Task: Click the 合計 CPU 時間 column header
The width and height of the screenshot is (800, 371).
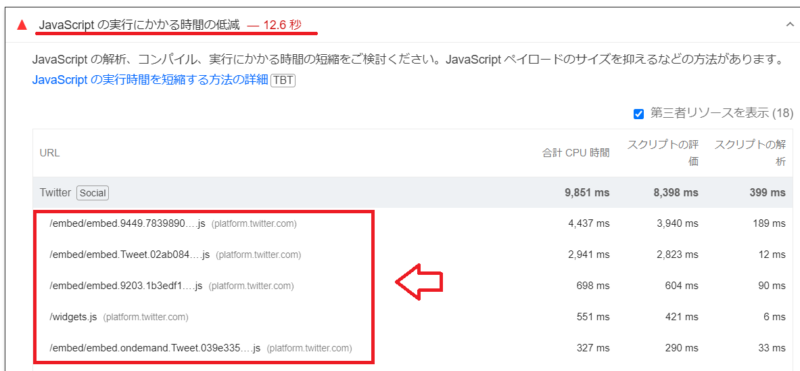Action: click(x=576, y=153)
